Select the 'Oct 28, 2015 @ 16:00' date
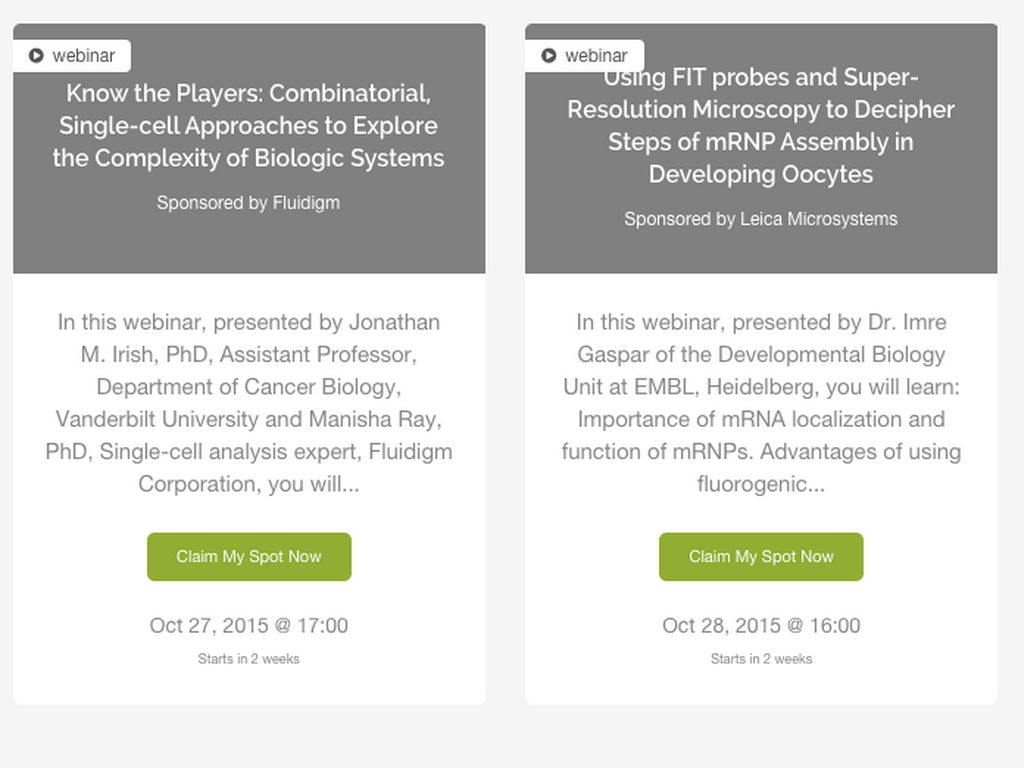 (x=761, y=626)
